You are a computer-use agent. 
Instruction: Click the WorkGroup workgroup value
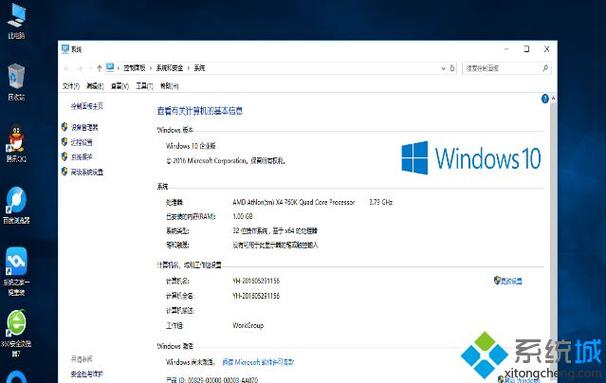point(248,325)
